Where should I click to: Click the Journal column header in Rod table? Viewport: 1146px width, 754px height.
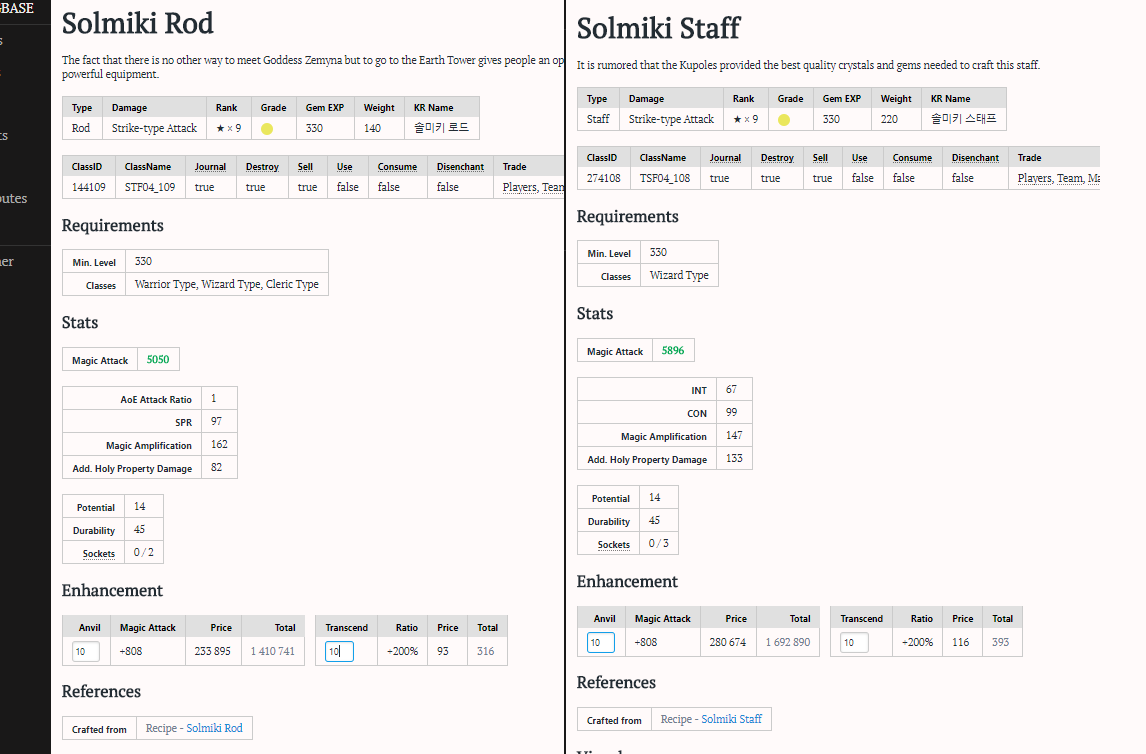[210, 167]
